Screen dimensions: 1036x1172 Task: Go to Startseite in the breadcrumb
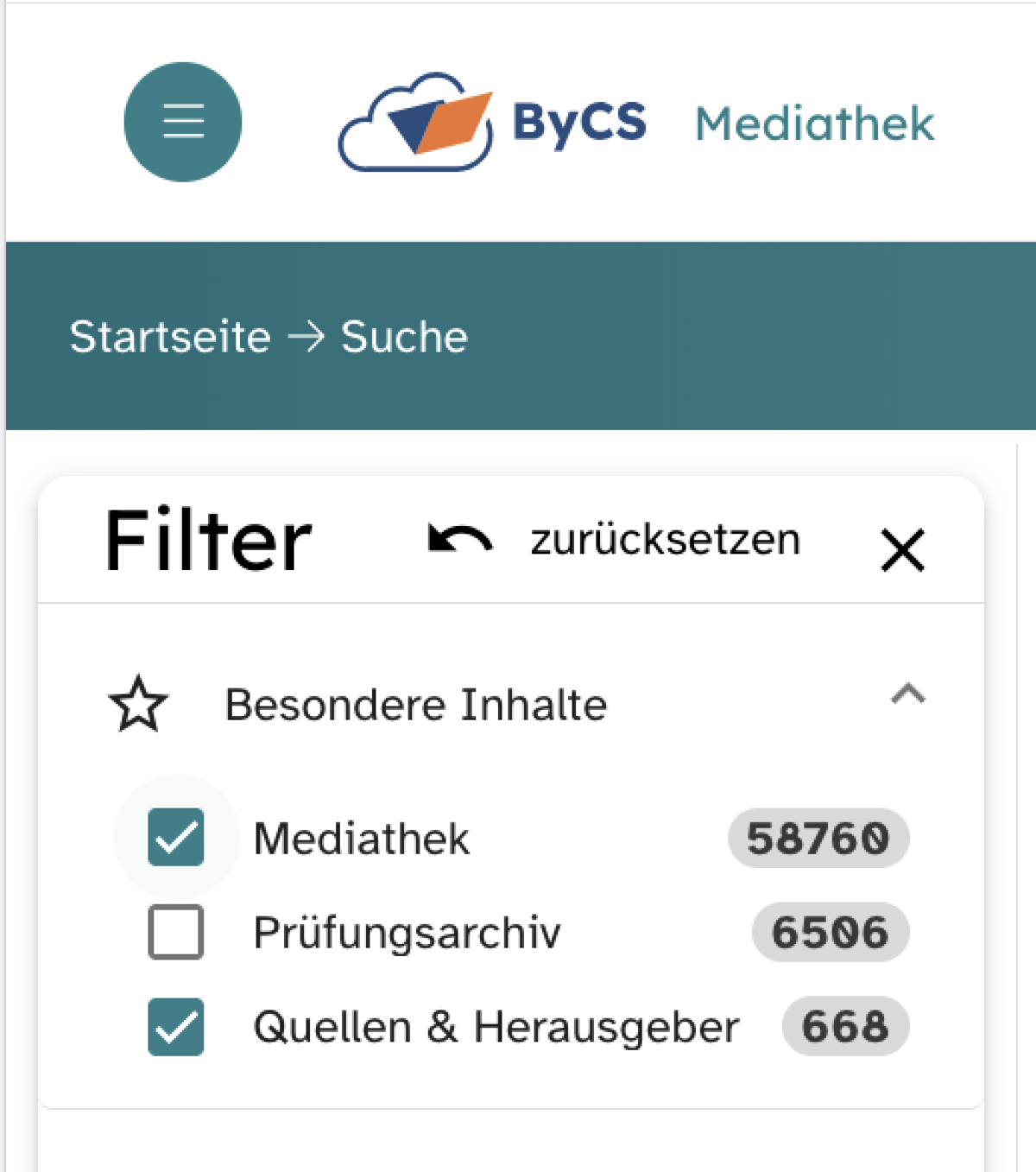(x=170, y=337)
